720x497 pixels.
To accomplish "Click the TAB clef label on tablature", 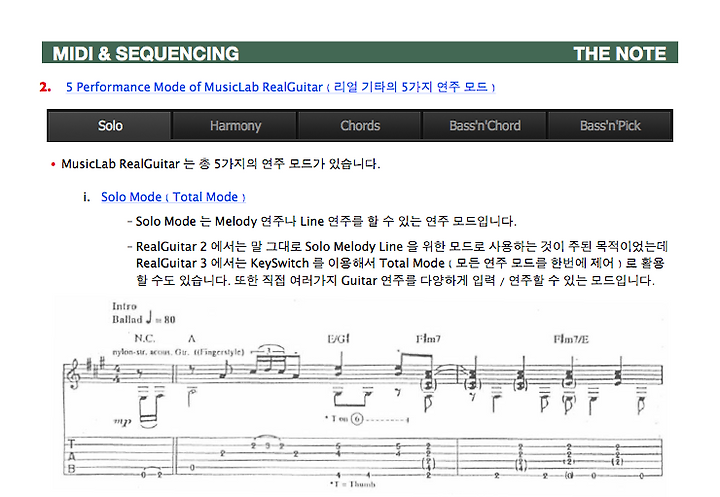I will [71, 456].
